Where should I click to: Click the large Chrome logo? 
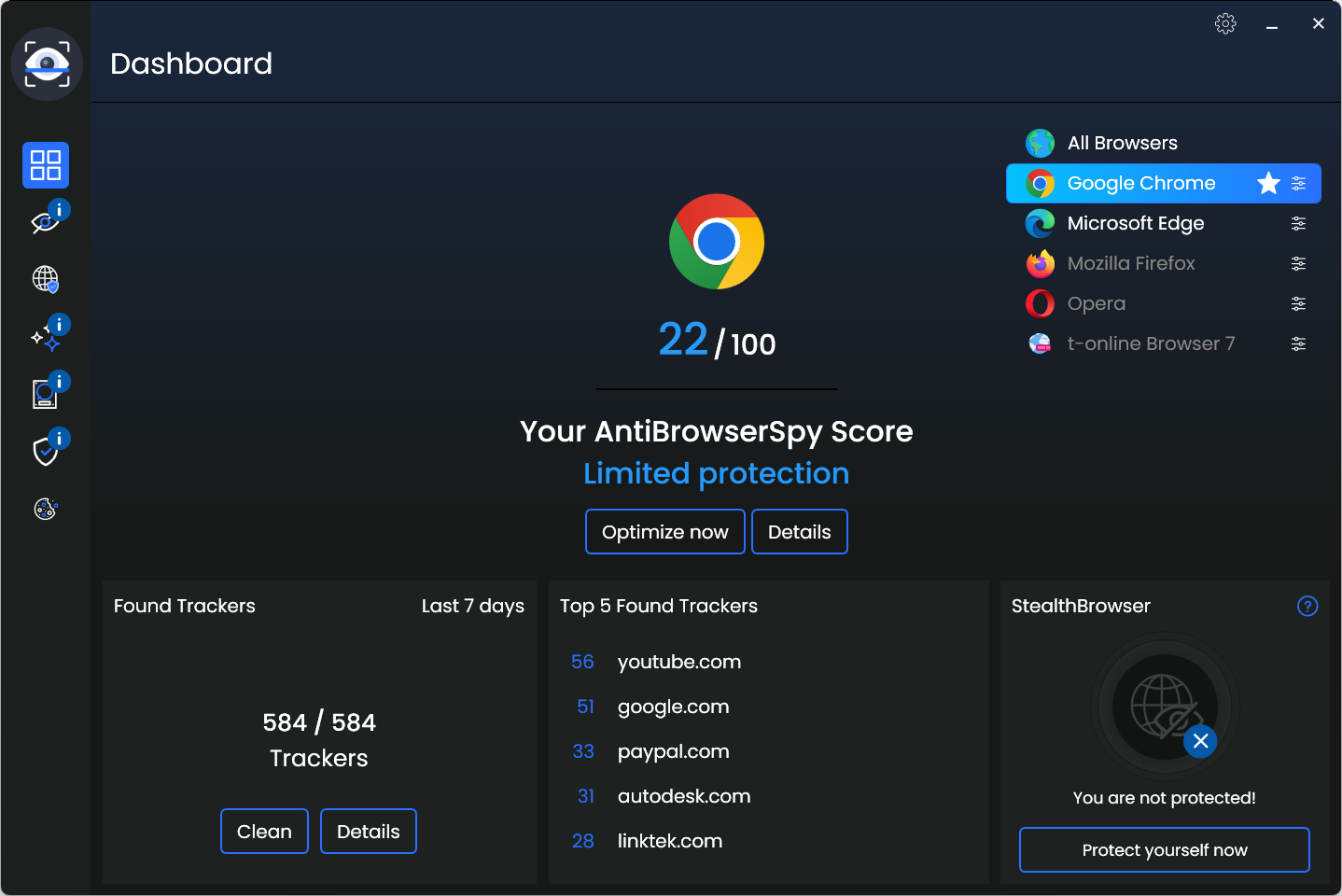pyautogui.click(x=717, y=241)
